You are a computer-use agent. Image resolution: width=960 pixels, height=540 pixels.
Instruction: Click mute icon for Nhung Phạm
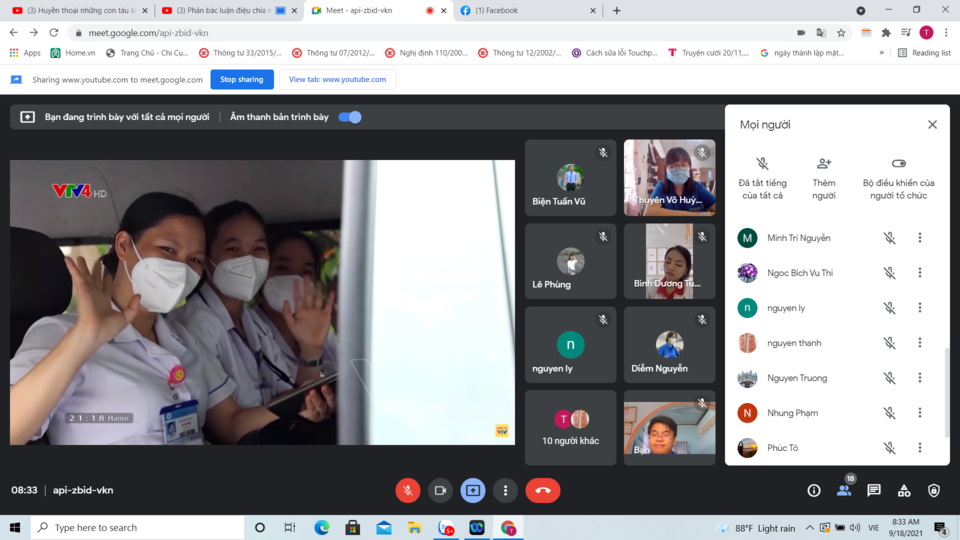890,413
